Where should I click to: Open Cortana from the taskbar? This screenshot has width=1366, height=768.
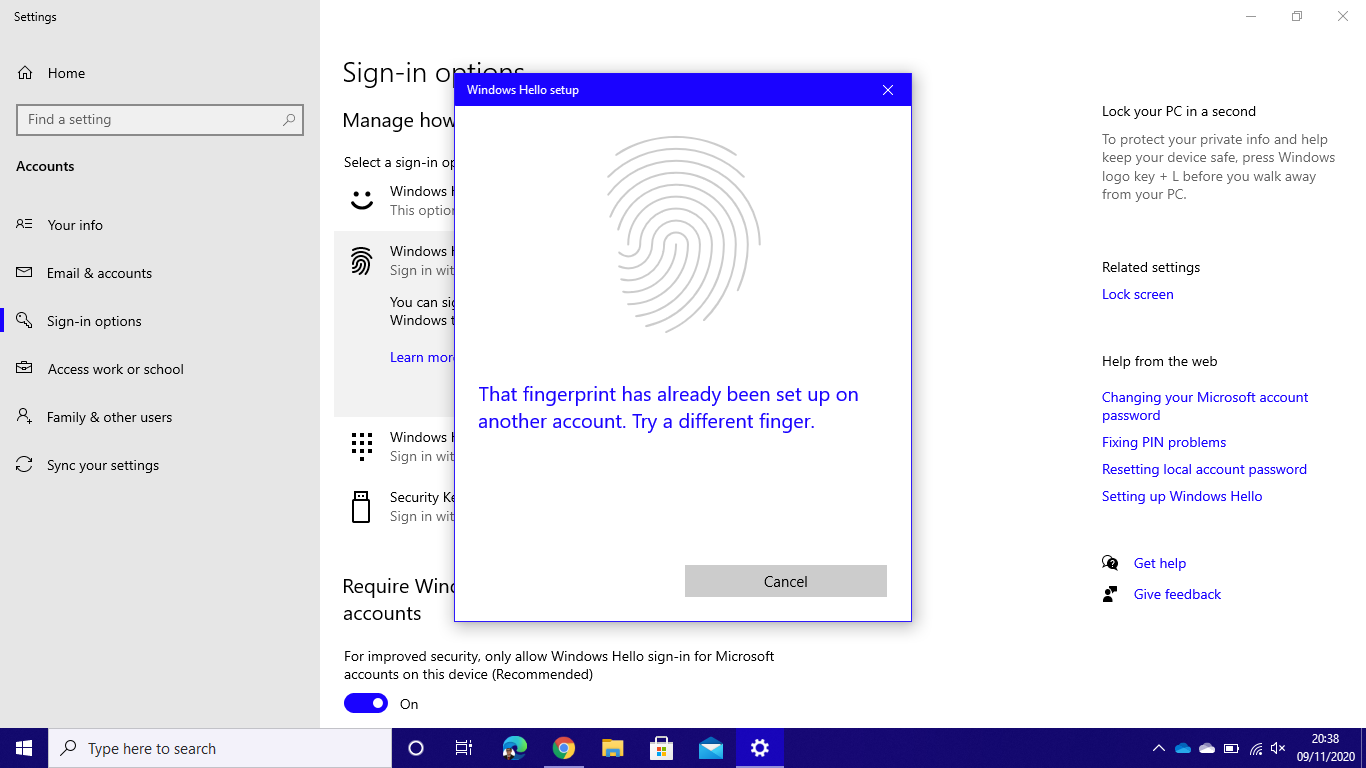pos(416,748)
